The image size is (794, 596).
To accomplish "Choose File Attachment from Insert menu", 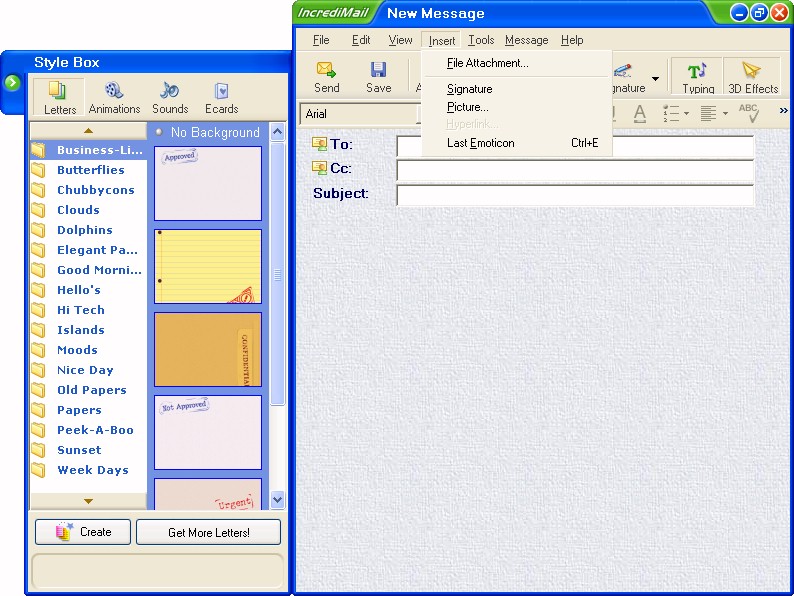I will (x=487, y=63).
